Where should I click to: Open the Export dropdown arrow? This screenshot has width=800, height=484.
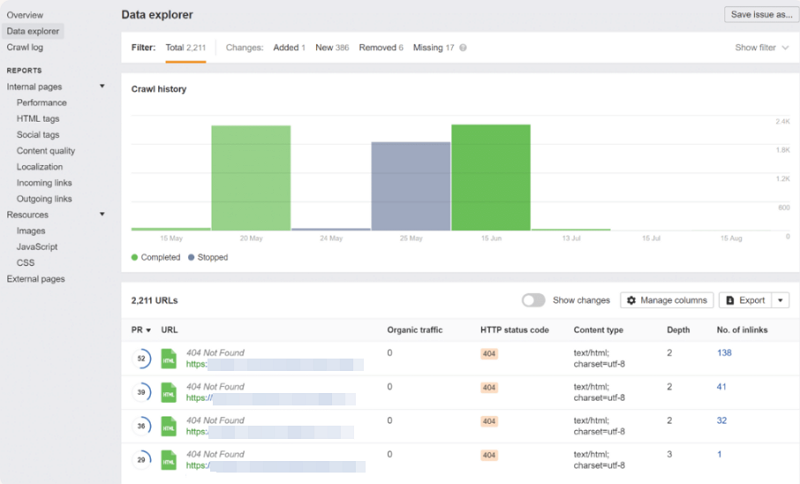coord(780,300)
